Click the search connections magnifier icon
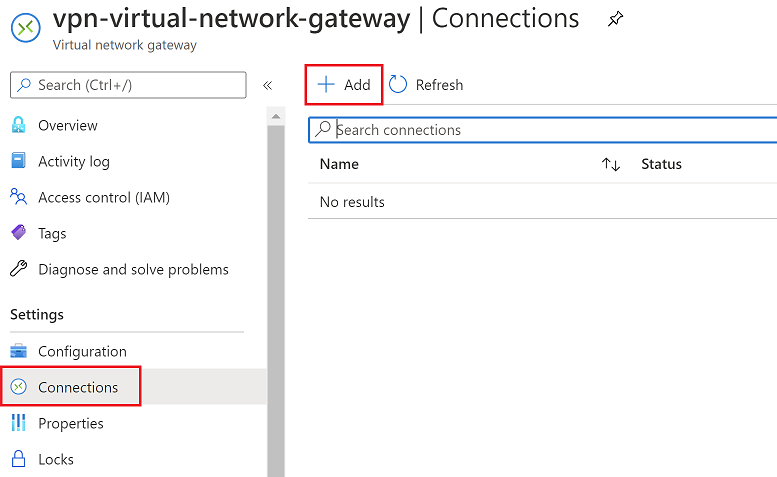 [323, 129]
